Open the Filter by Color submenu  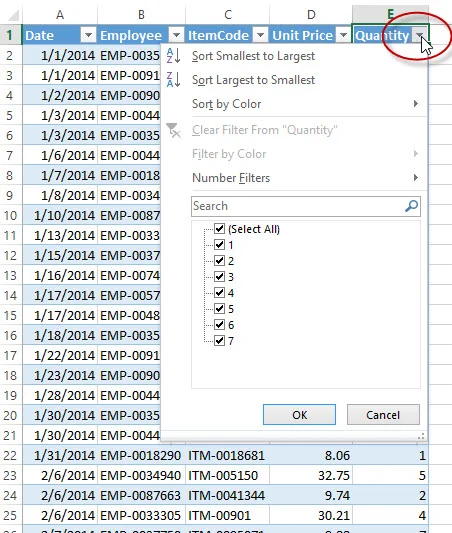(x=294, y=154)
